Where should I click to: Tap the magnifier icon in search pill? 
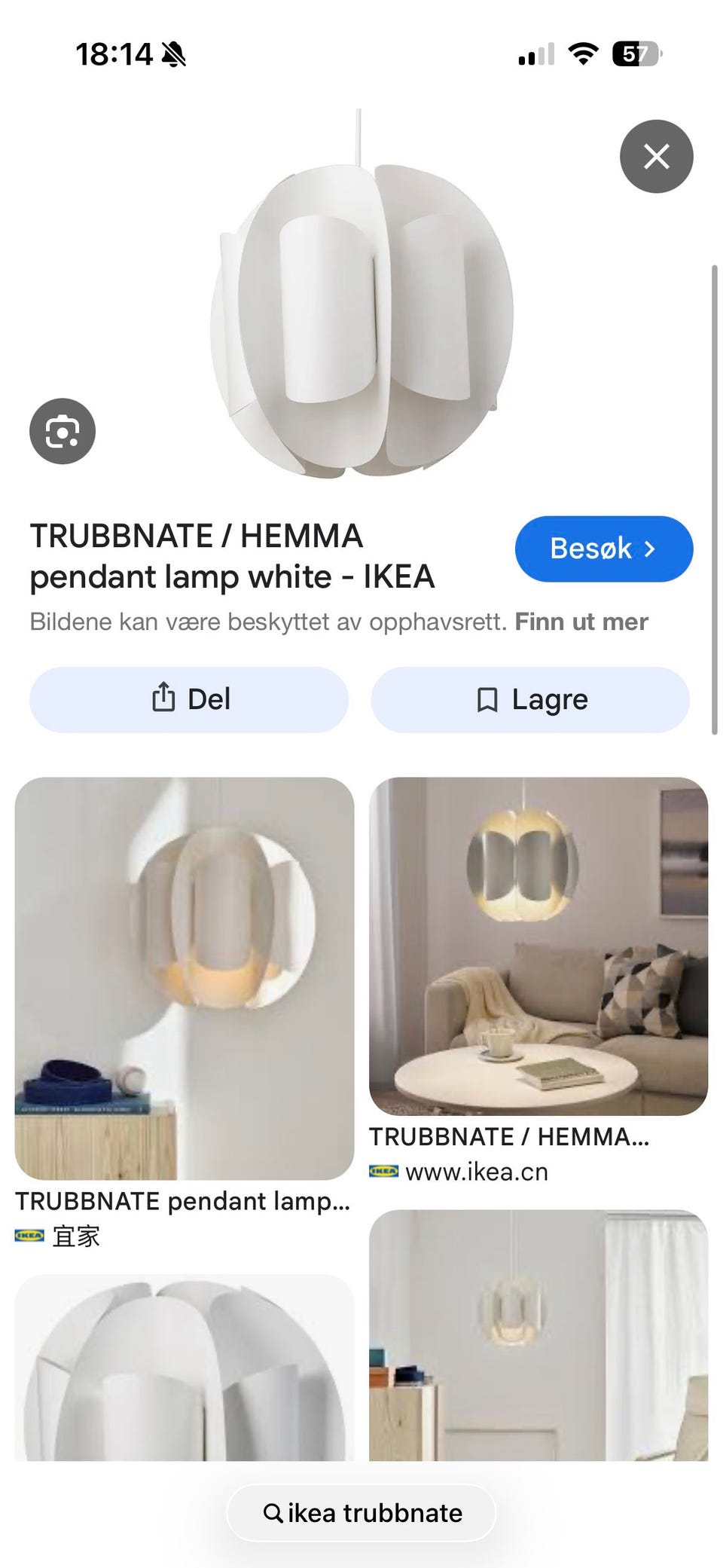point(273,1512)
